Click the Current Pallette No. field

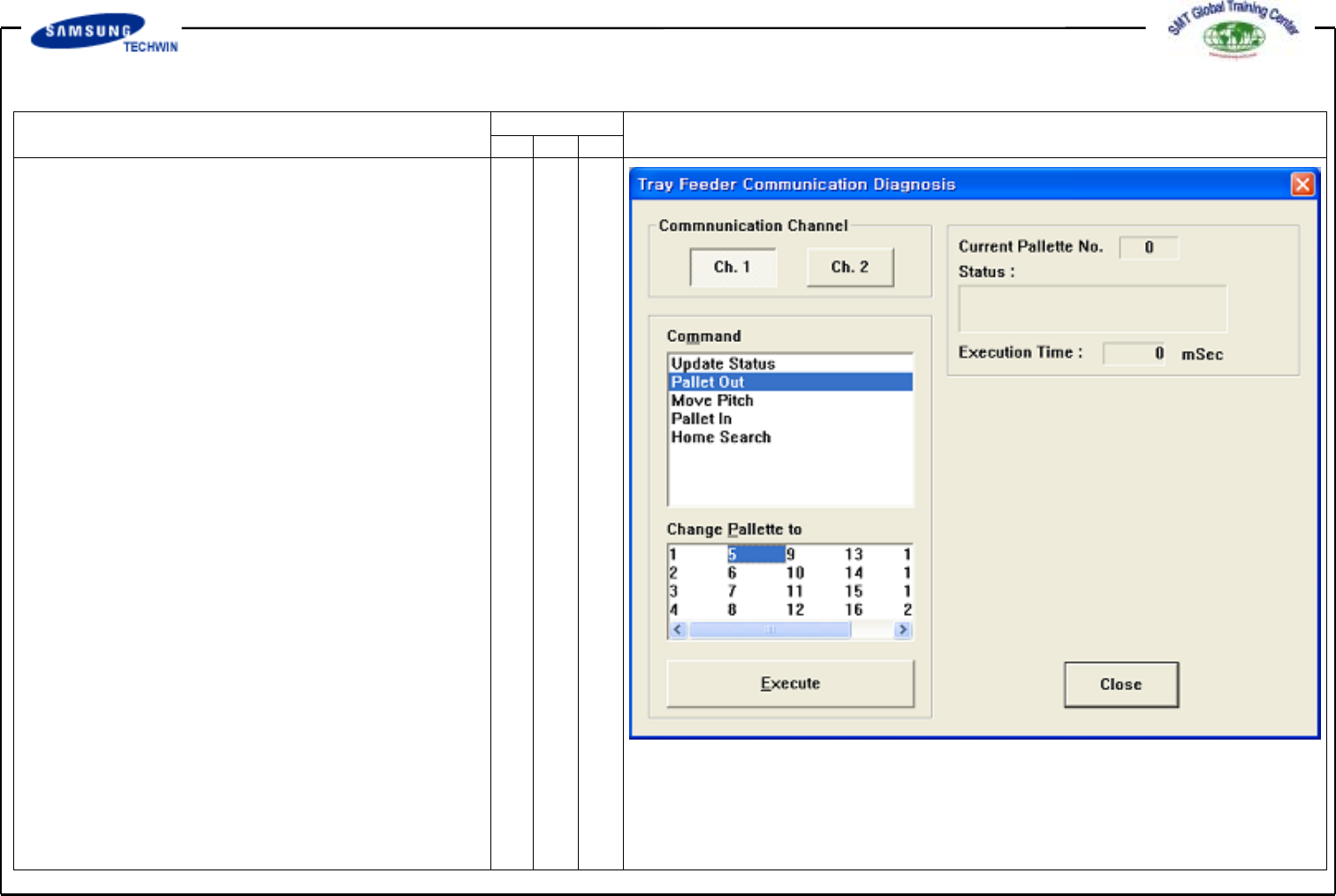coord(1149,247)
